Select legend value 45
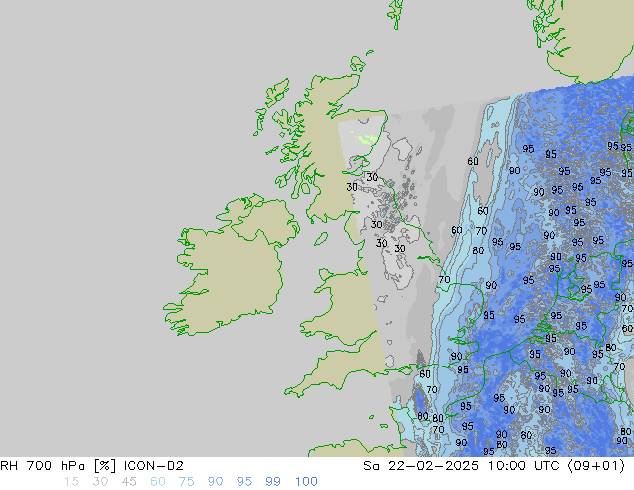Image resolution: width=634 pixels, height=490 pixels. 129,482
